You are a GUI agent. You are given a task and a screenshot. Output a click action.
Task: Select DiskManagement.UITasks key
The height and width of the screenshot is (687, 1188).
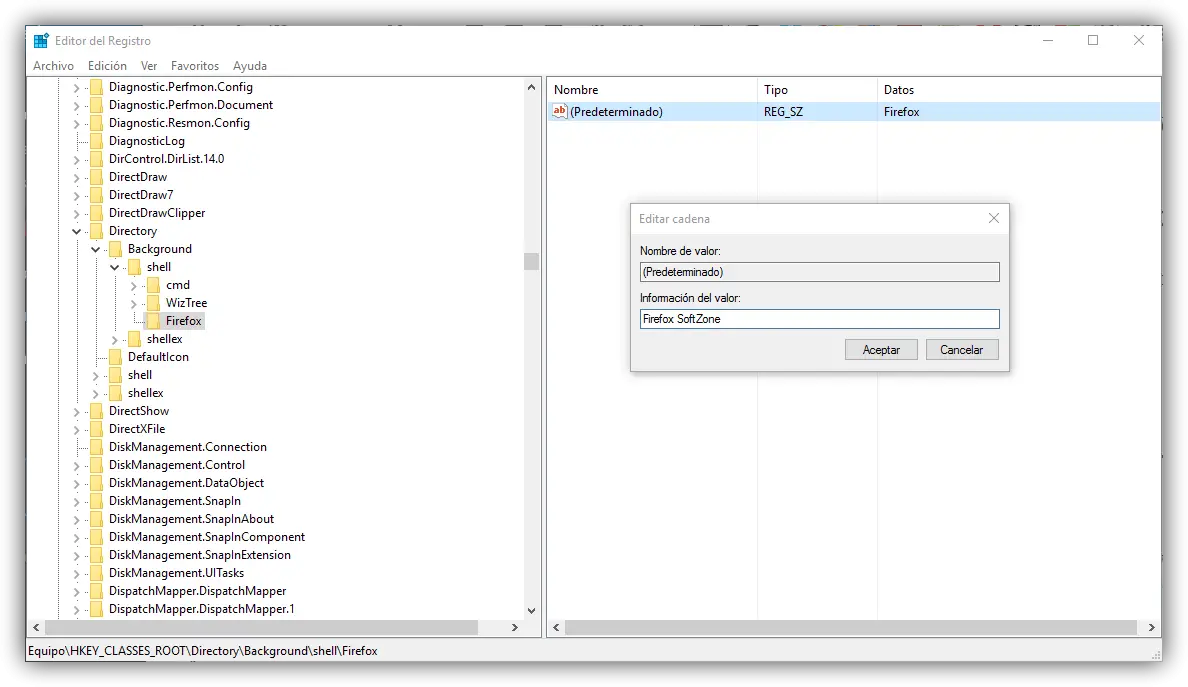(x=177, y=573)
